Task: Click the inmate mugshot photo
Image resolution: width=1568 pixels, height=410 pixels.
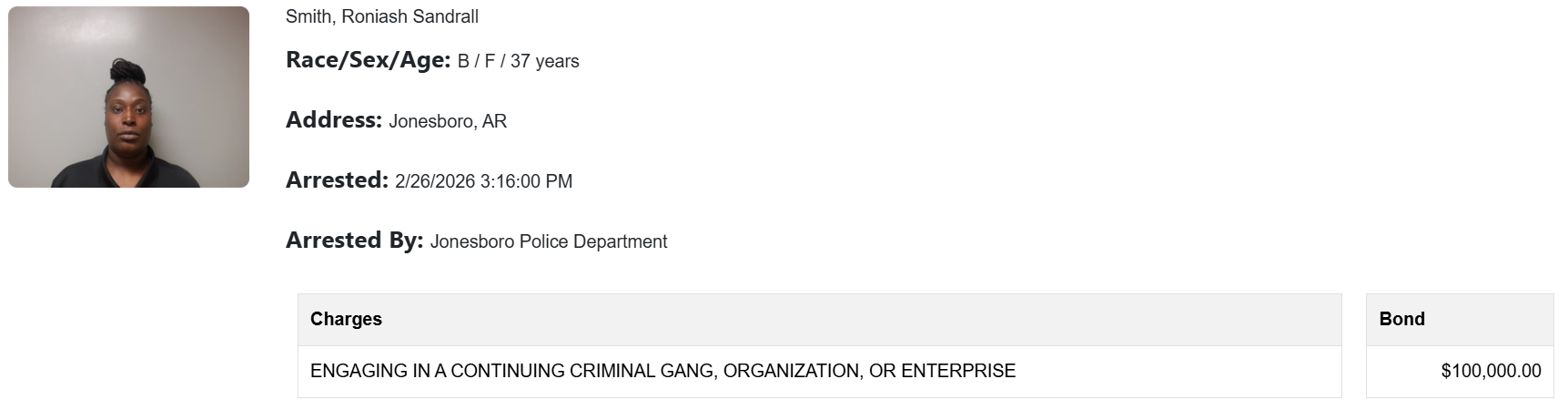Action: (128, 97)
